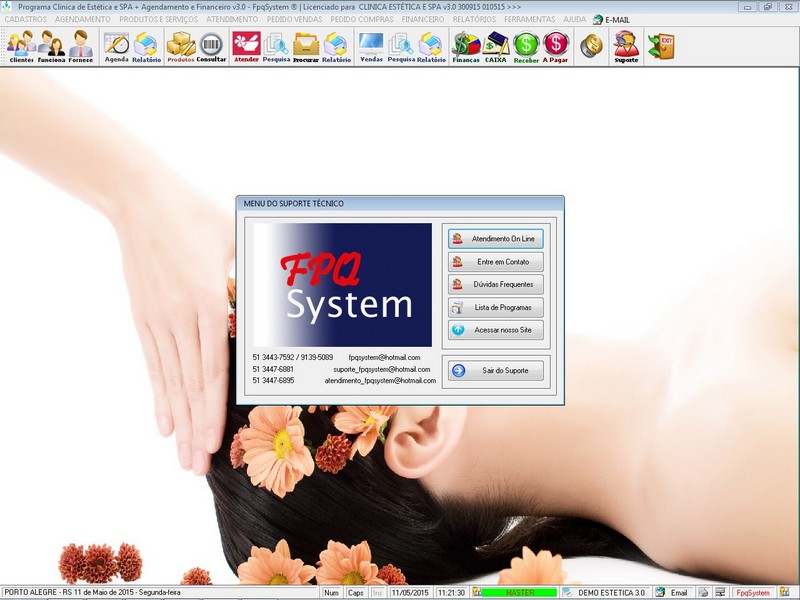Viewport: 800px width, 600px height.
Task: Click the printer icon in status bar
Action: [703, 592]
